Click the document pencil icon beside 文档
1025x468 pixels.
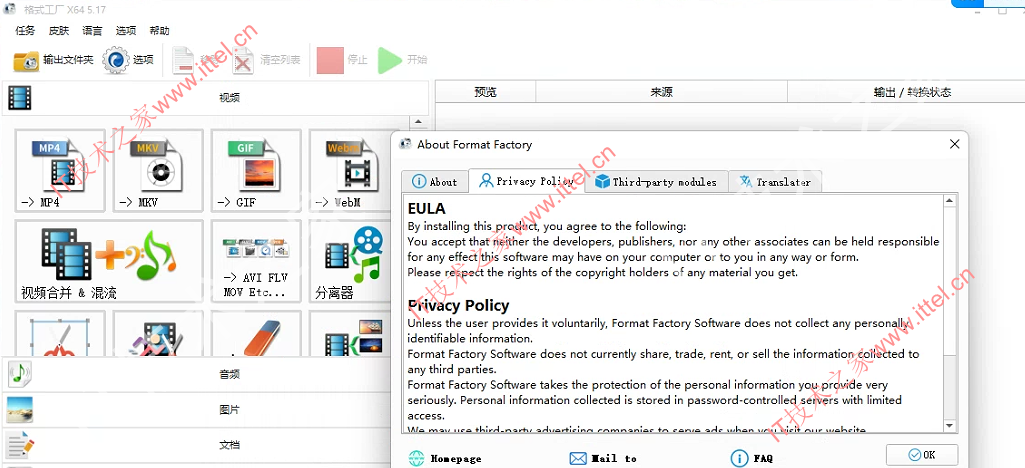[x=20, y=445]
